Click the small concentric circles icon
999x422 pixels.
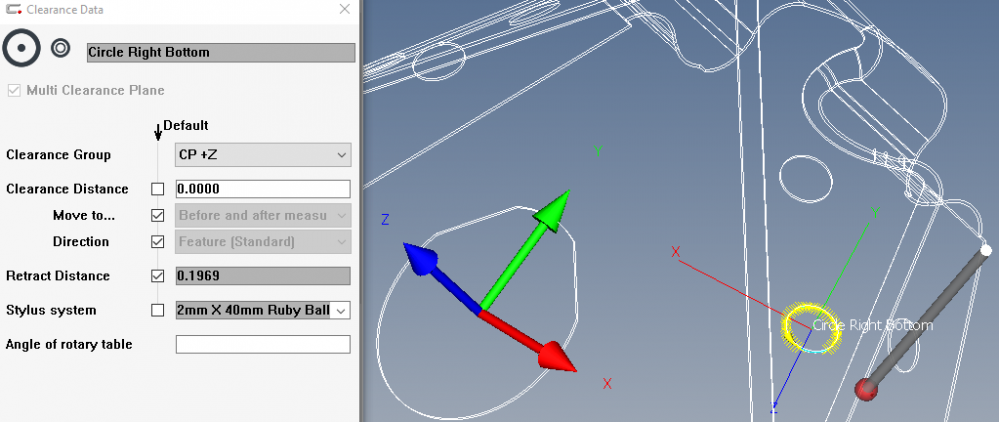click(x=60, y=48)
